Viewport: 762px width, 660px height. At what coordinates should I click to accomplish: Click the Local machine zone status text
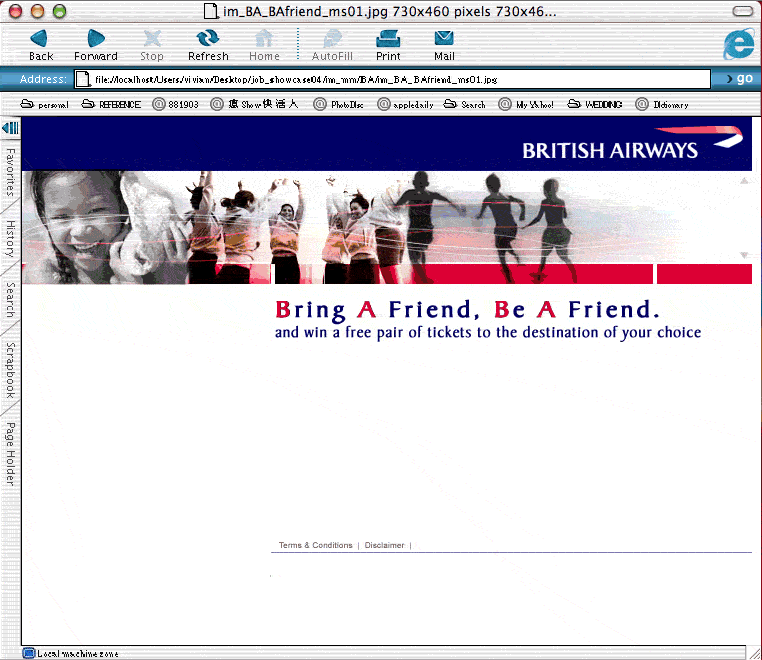pos(78,654)
